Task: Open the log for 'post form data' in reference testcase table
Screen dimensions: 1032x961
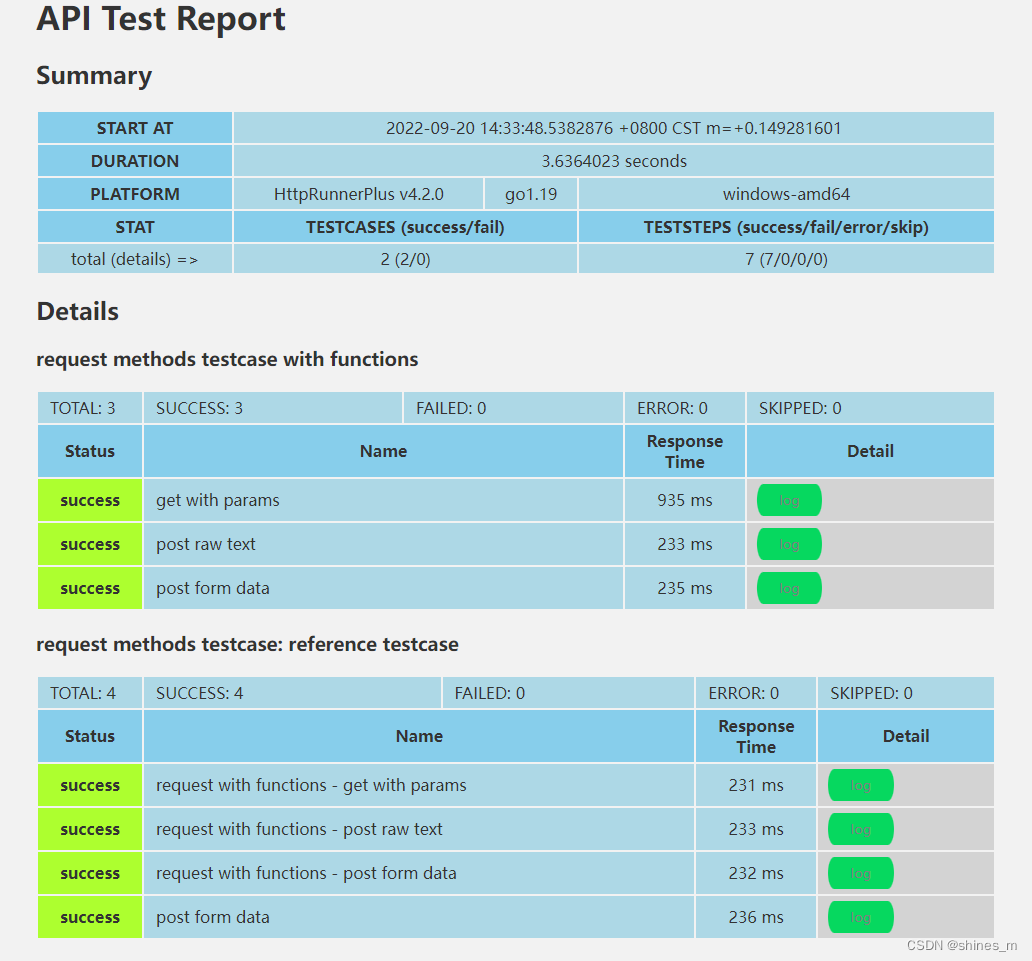Action: 860,917
